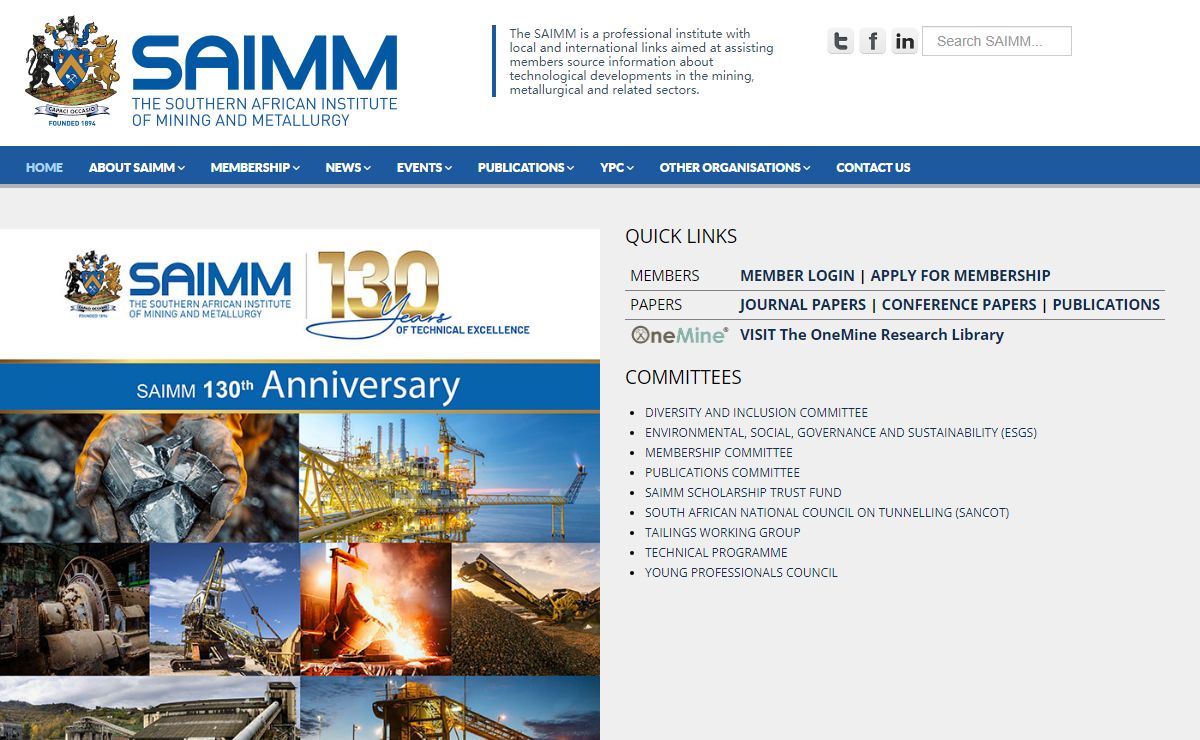Click the offshore oil platform photo
This screenshot has height=740, width=1200.
point(450,477)
